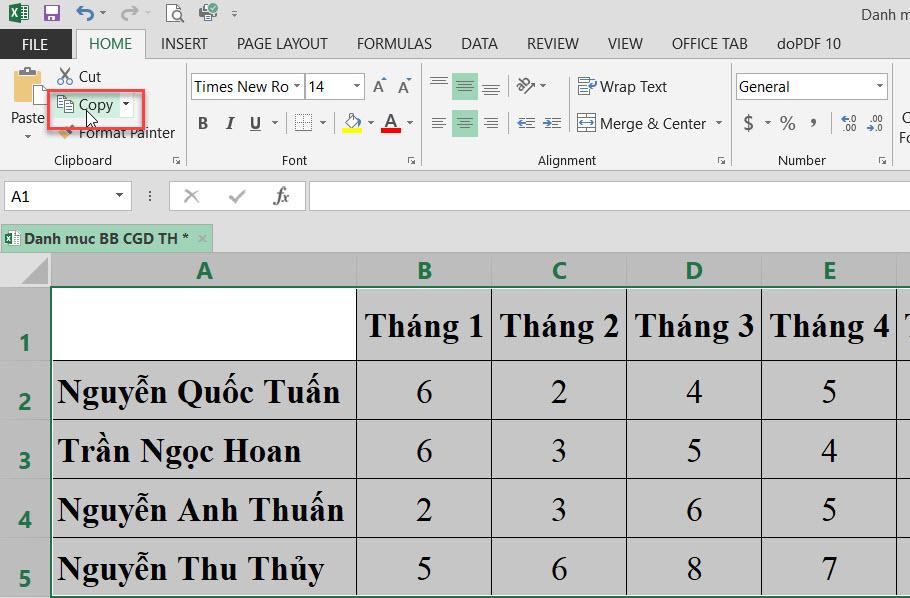The height and width of the screenshot is (598, 910).
Task: Click the Save icon in quick access toolbar
Action: 52,14
